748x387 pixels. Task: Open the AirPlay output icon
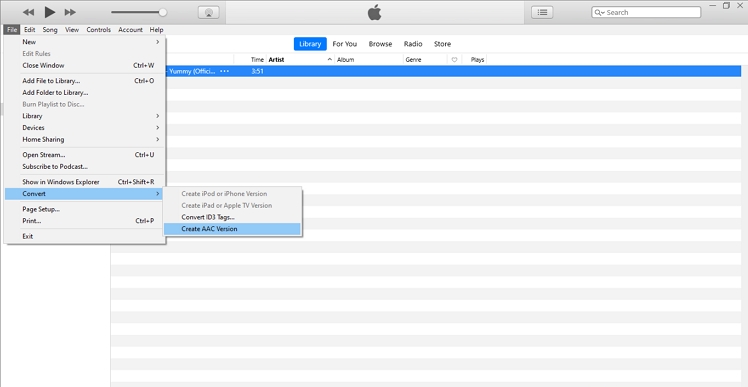pyautogui.click(x=208, y=13)
